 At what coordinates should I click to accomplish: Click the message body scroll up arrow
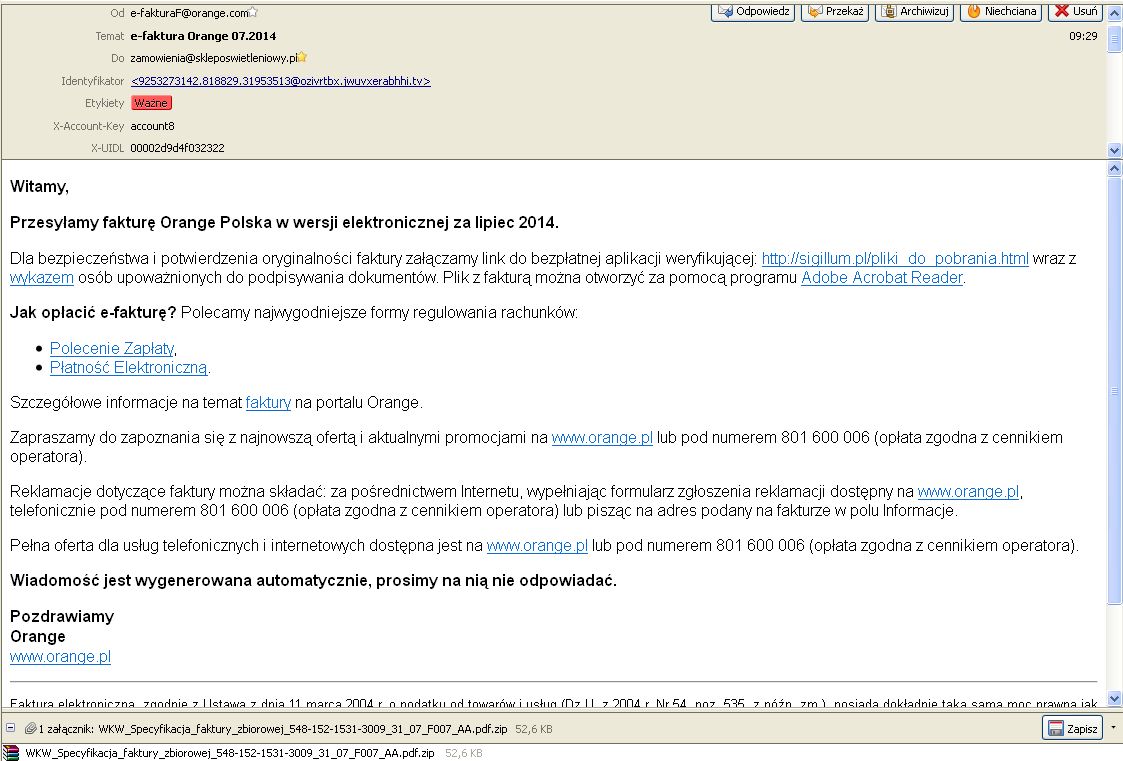coord(1114,169)
